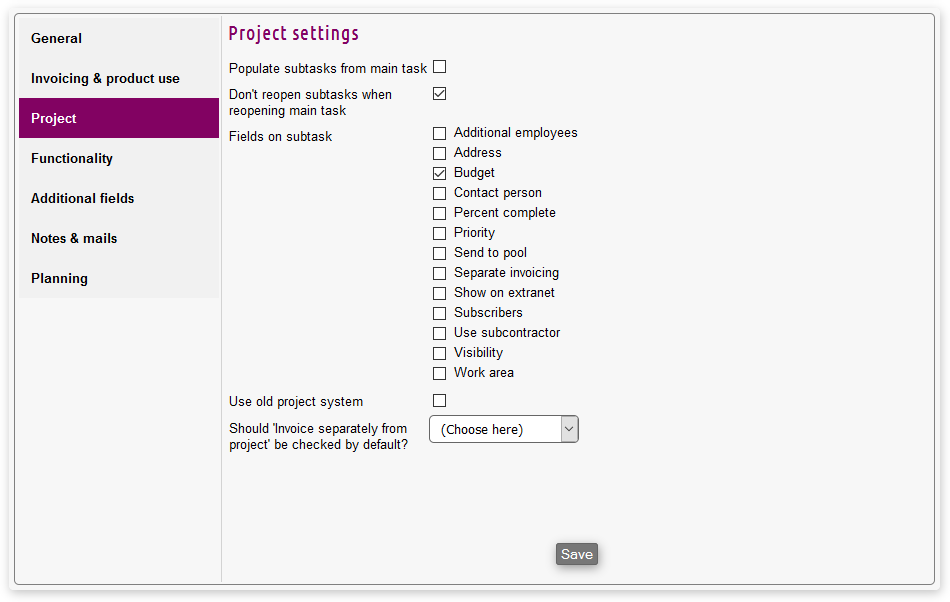Tick Show on extranet checkbox
The height and width of the screenshot is (602, 950).
pos(439,293)
